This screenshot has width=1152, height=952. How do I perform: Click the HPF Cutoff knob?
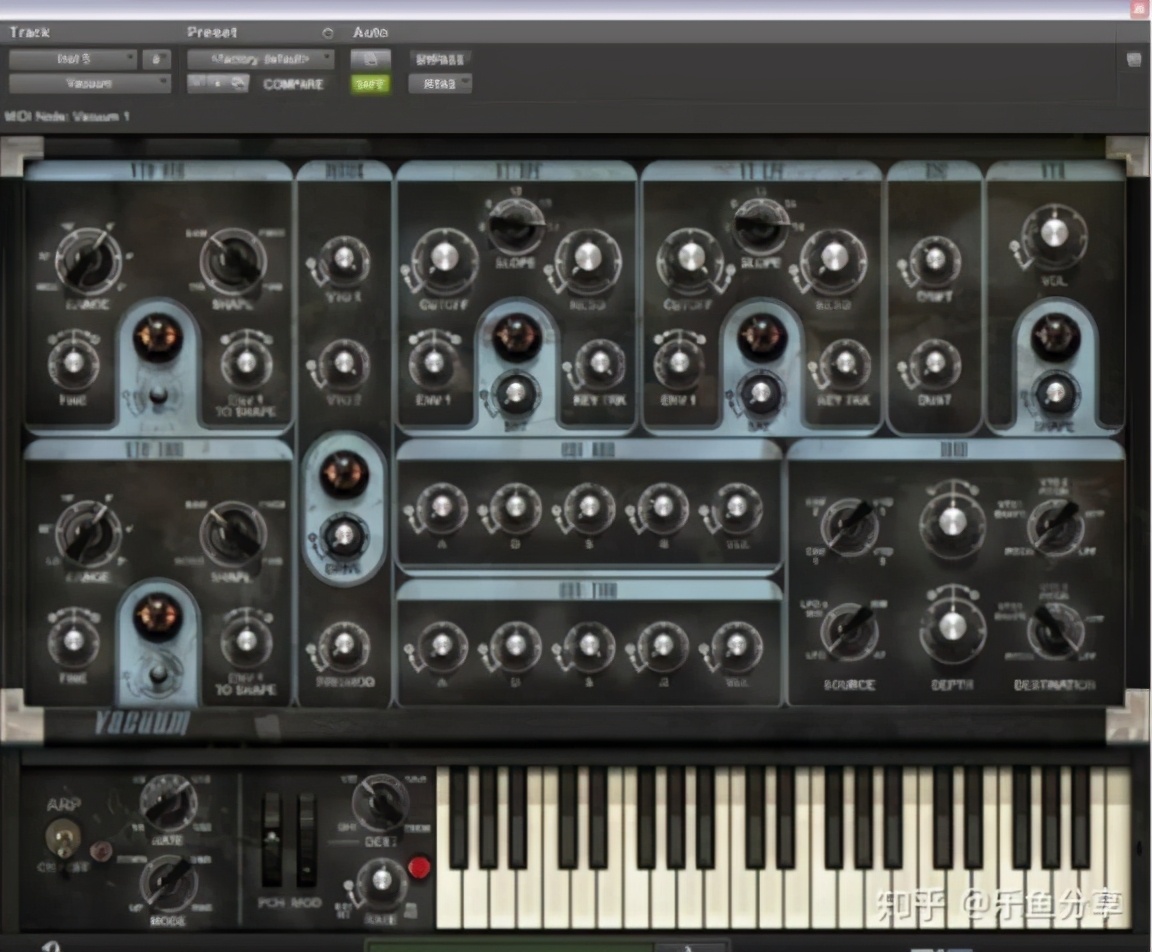(442, 257)
